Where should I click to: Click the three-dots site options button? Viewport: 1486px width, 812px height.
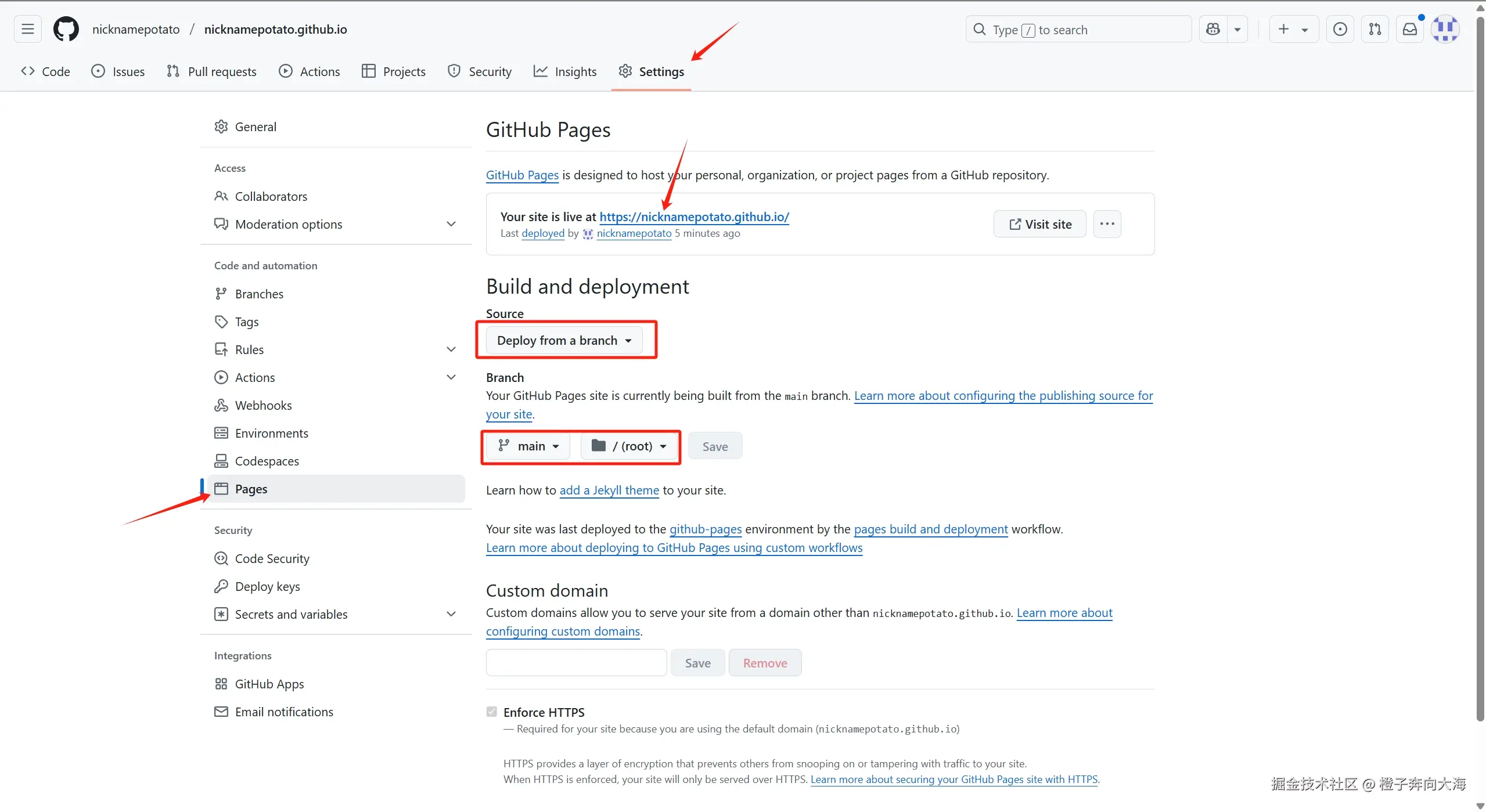click(1107, 224)
